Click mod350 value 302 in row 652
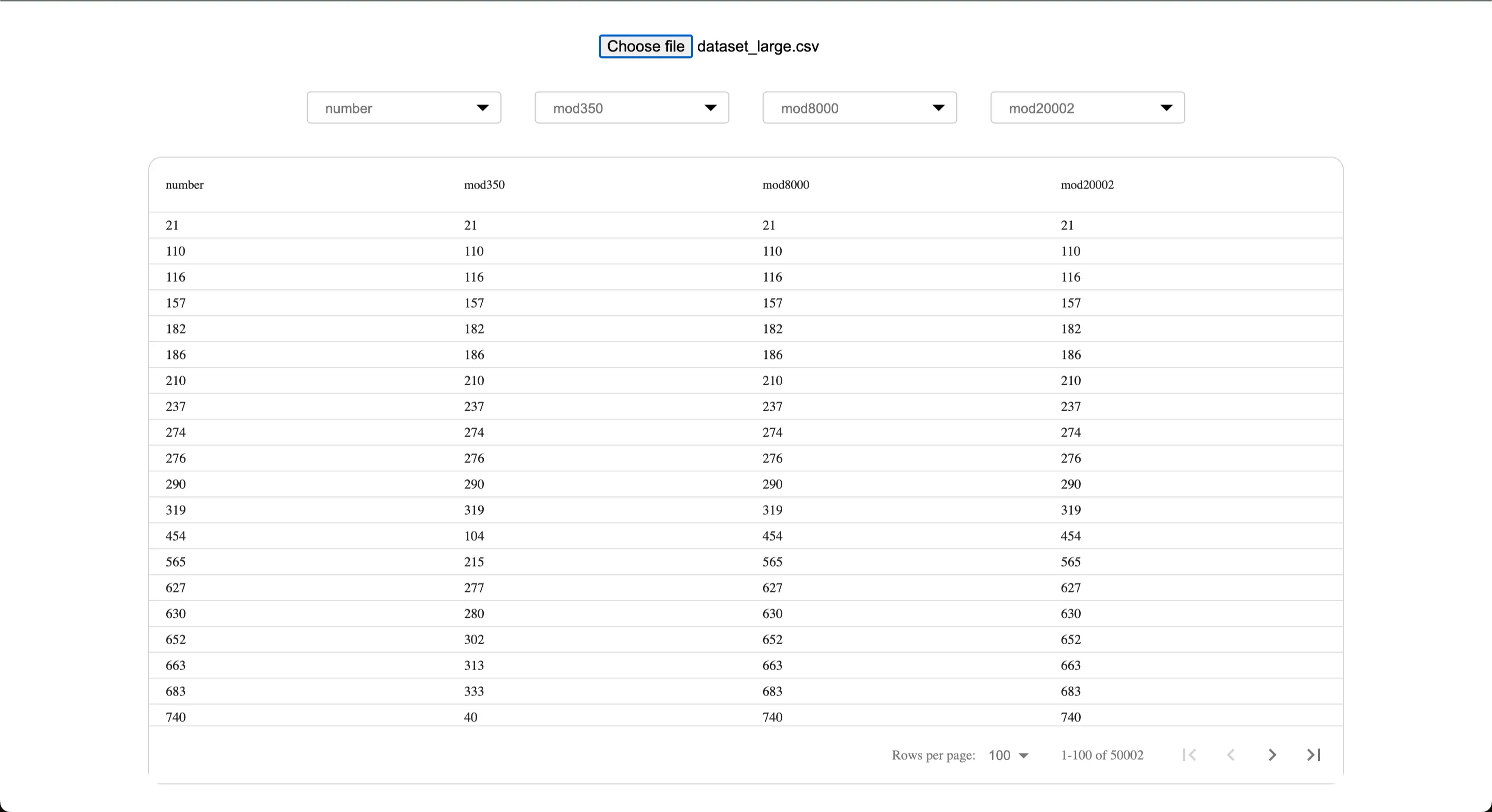The width and height of the screenshot is (1492, 812). click(x=474, y=640)
